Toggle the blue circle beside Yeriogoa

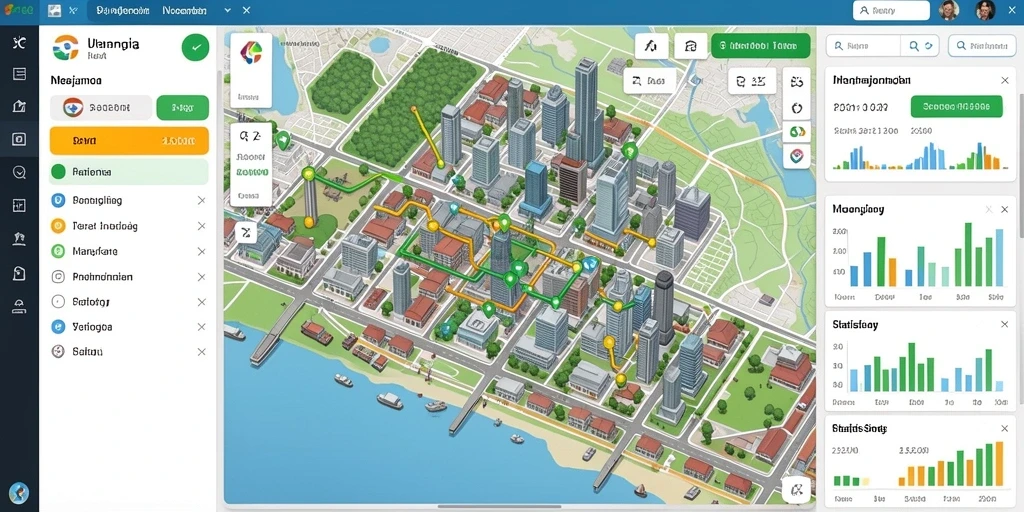[58, 327]
